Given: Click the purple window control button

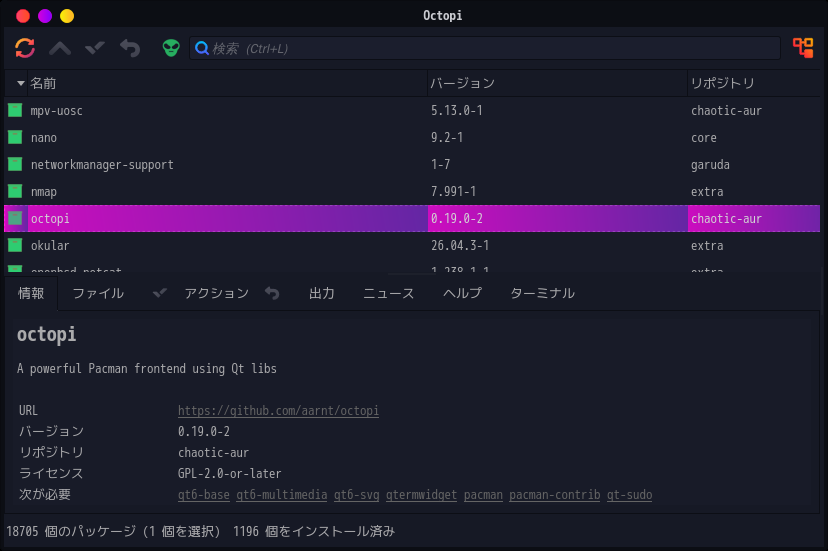Looking at the screenshot, I should click(x=45, y=16).
